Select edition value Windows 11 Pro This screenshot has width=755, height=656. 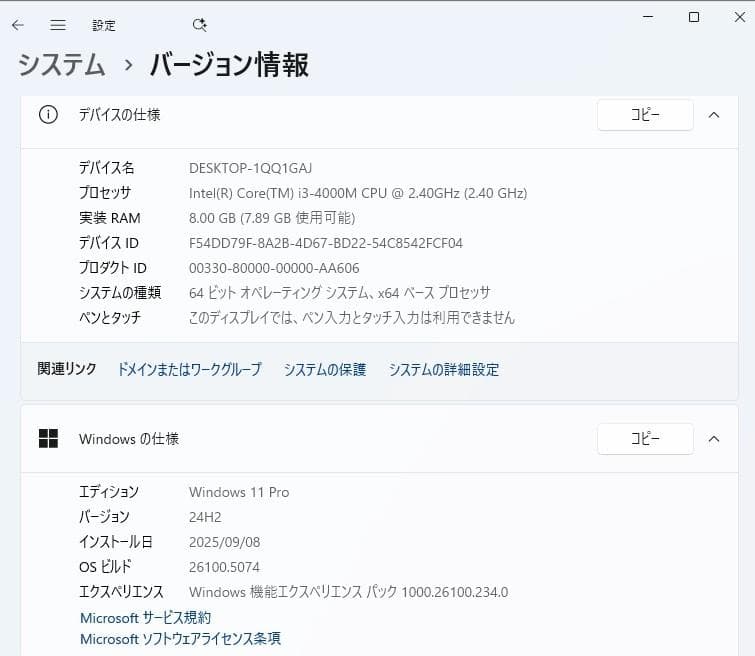[239, 492]
